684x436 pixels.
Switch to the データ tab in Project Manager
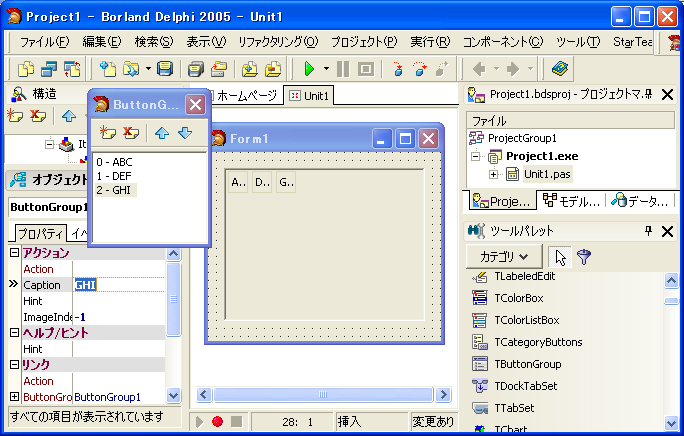click(639, 201)
